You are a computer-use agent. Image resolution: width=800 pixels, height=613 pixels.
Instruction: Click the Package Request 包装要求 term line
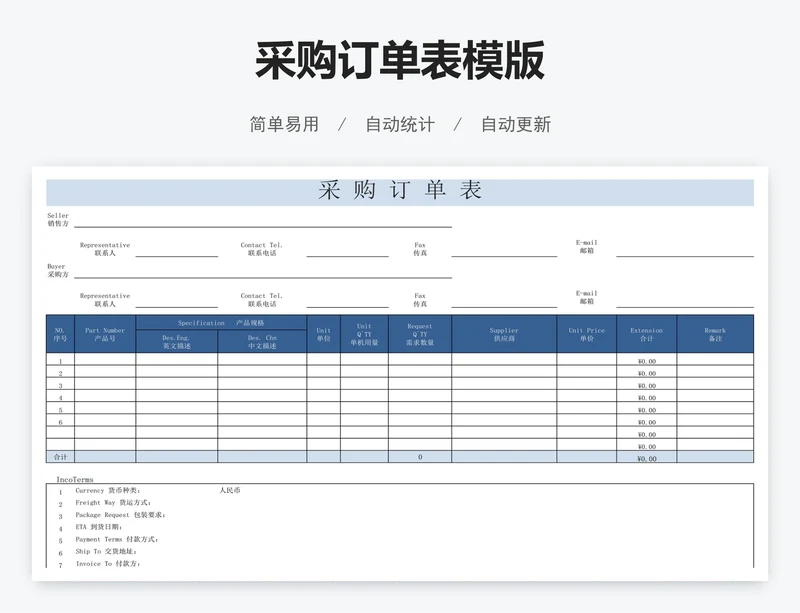pyautogui.click(x=120, y=515)
